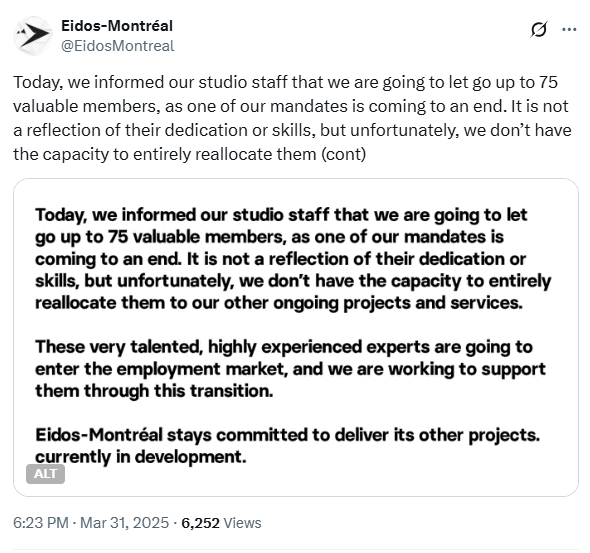The width and height of the screenshot is (590, 553).
Task: Click the 6,252 view count number
Action: pyautogui.click(x=200, y=523)
